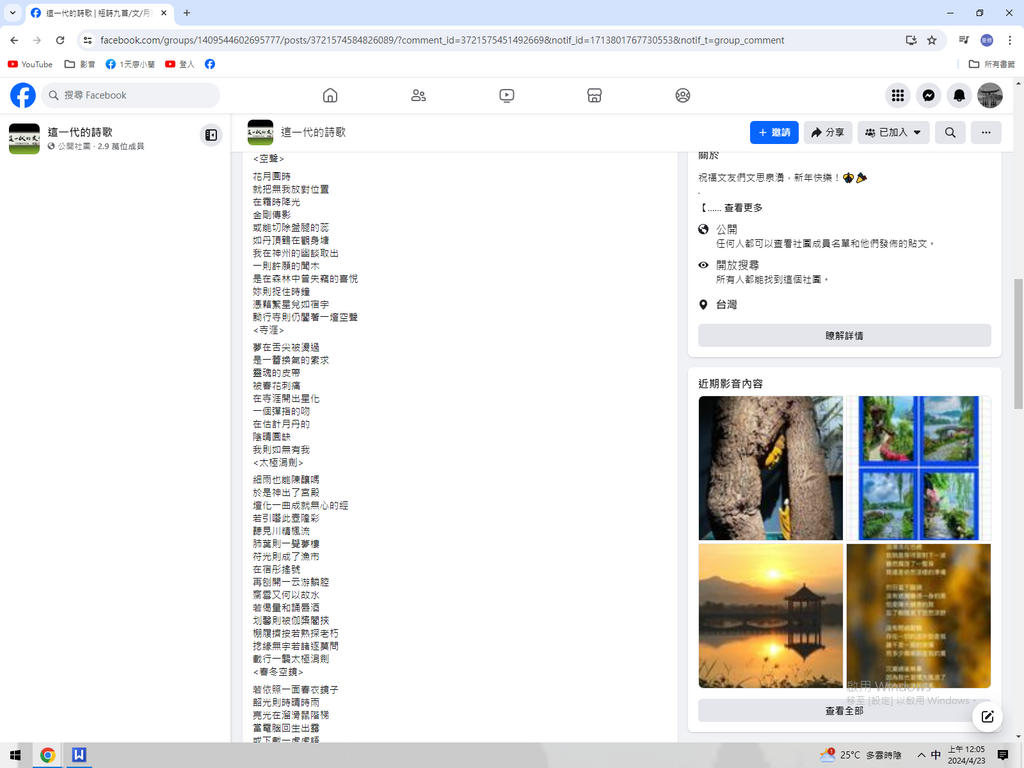Expand 查看更多 in the about section
The height and width of the screenshot is (768, 1024).
tap(743, 208)
